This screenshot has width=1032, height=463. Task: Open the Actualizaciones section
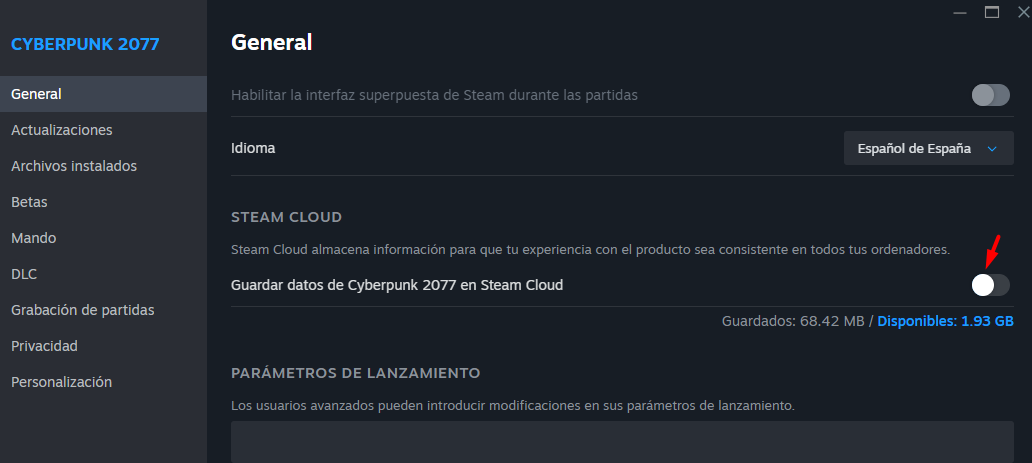coord(103,130)
